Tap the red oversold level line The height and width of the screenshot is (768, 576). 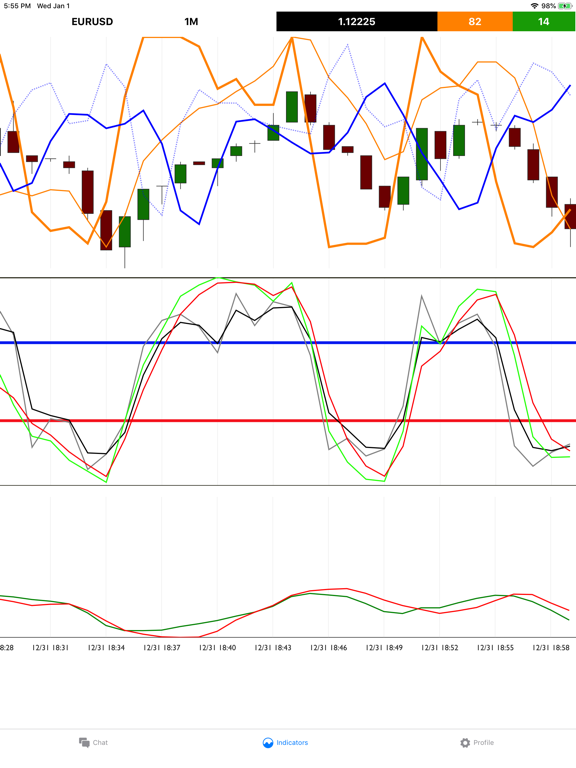tap(288, 421)
